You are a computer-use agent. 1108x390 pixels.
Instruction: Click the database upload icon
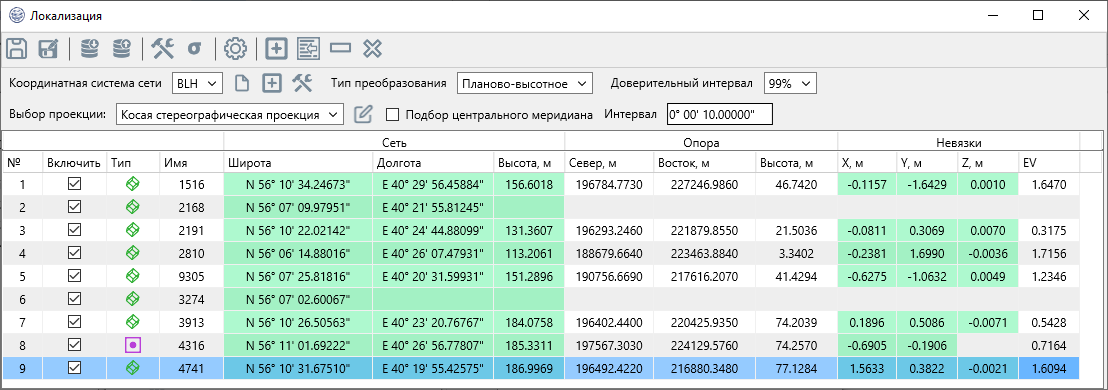tap(122, 48)
